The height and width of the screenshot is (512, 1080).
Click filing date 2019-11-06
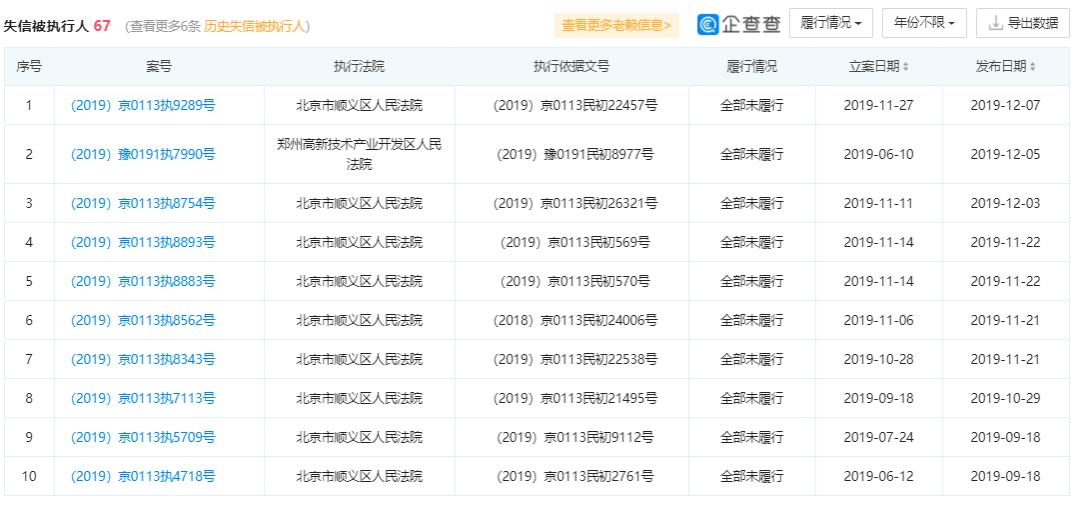tap(879, 320)
